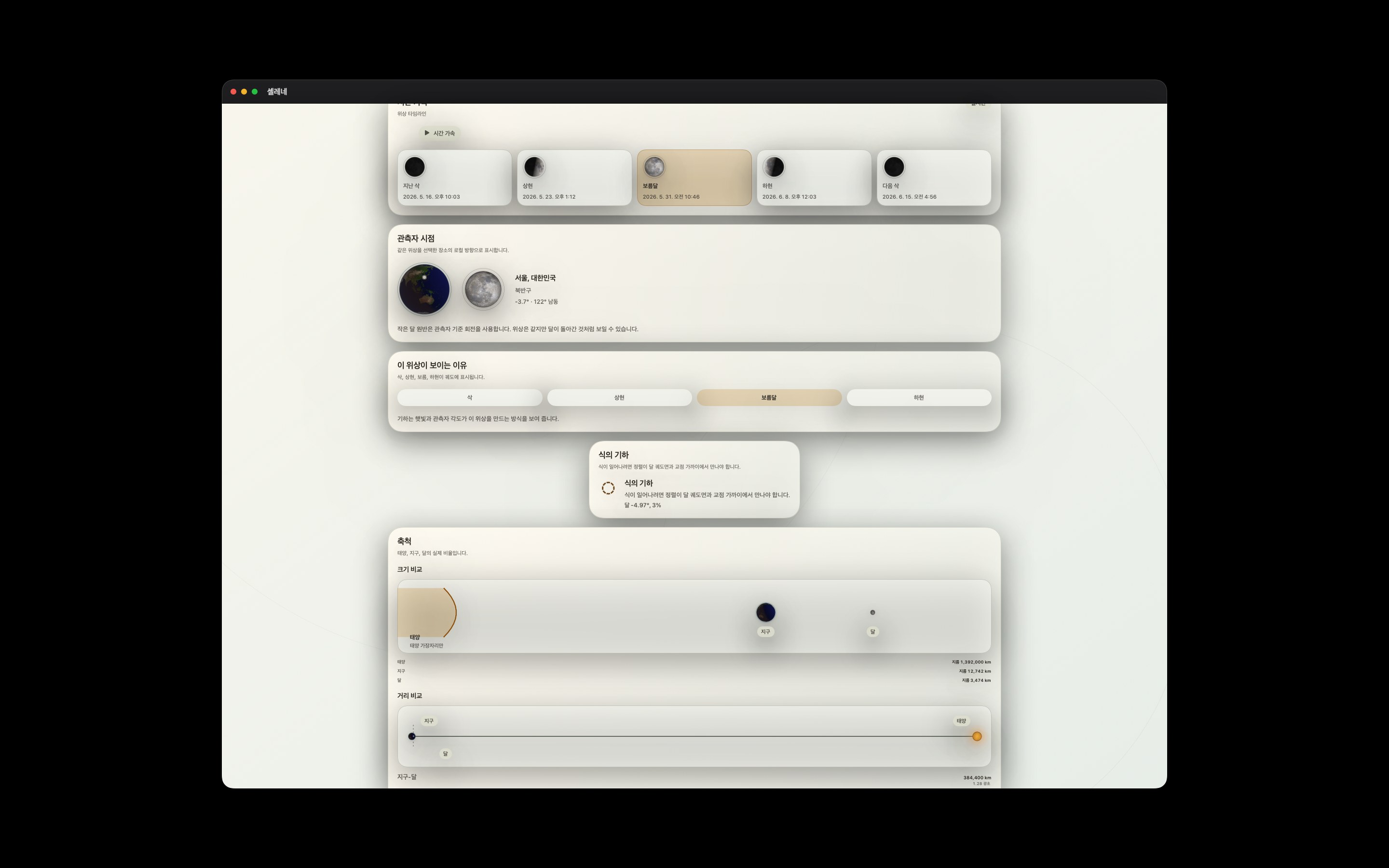Click the 북반구 hemisphere label
The height and width of the screenshot is (868, 1389).
[523, 290]
